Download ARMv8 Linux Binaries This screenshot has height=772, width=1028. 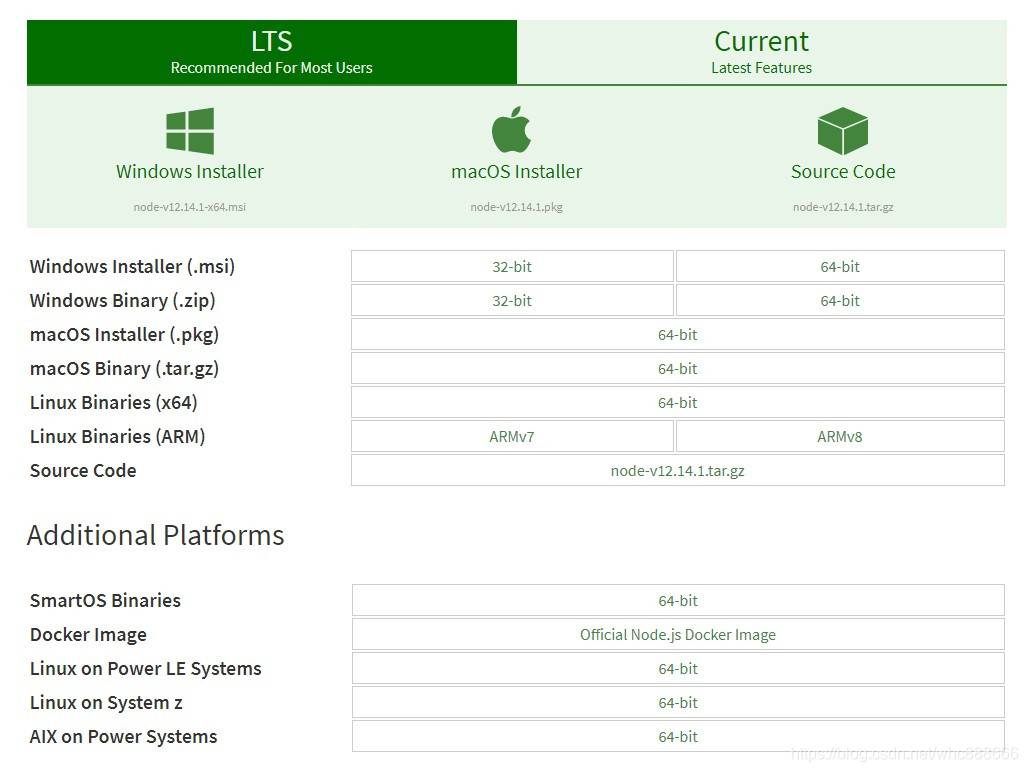pyautogui.click(x=840, y=437)
